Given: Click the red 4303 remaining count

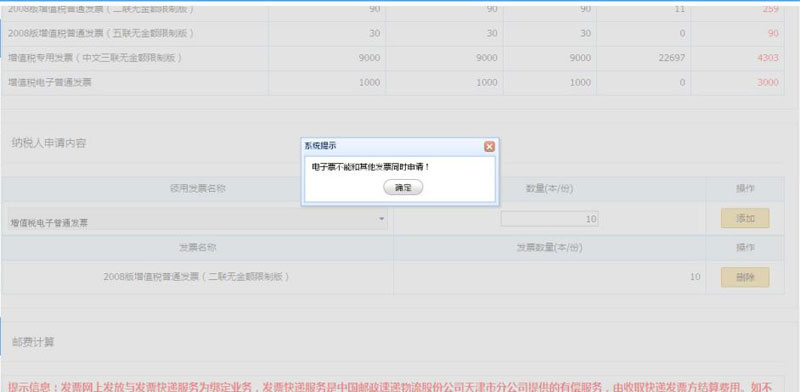Looking at the screenshot, I should point(768,58).
